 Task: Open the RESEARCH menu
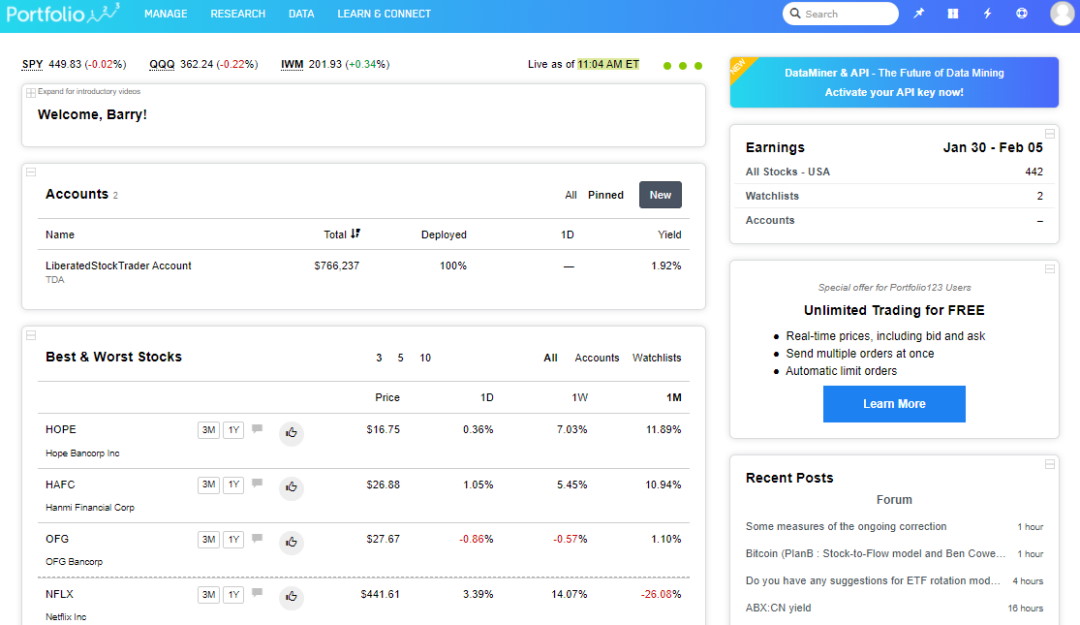[x=237, y=13]
